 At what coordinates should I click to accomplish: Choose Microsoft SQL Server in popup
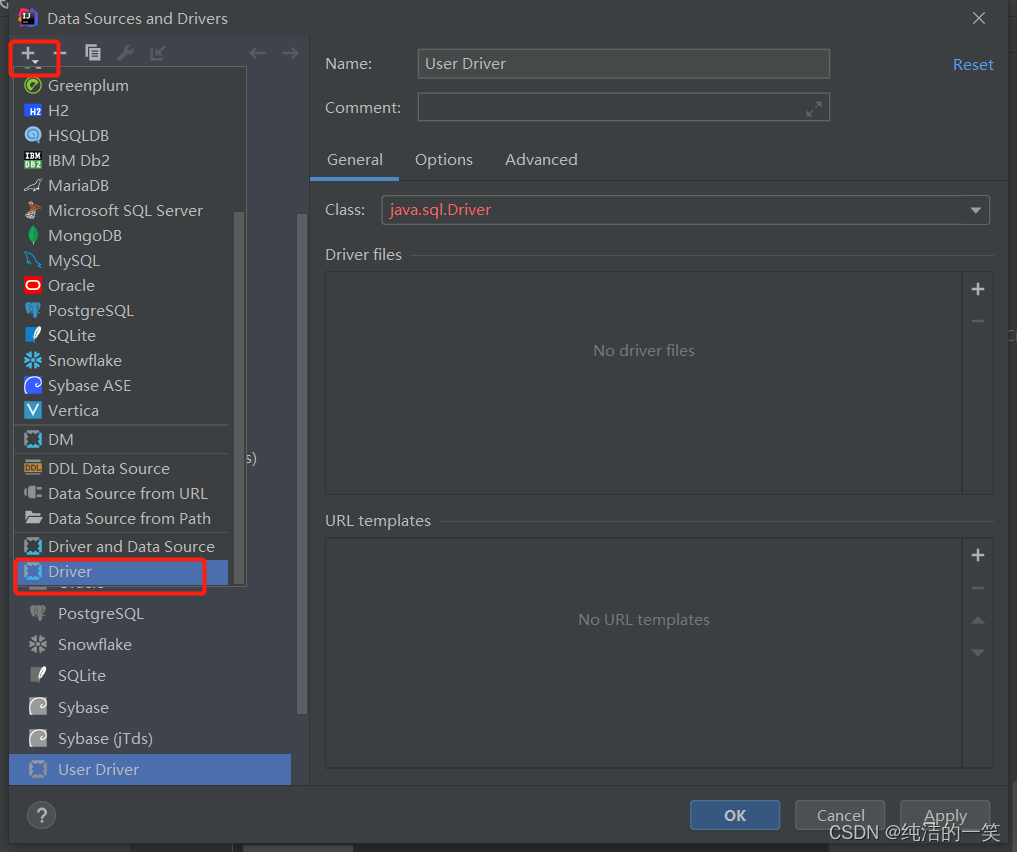(x=121, y=211)
